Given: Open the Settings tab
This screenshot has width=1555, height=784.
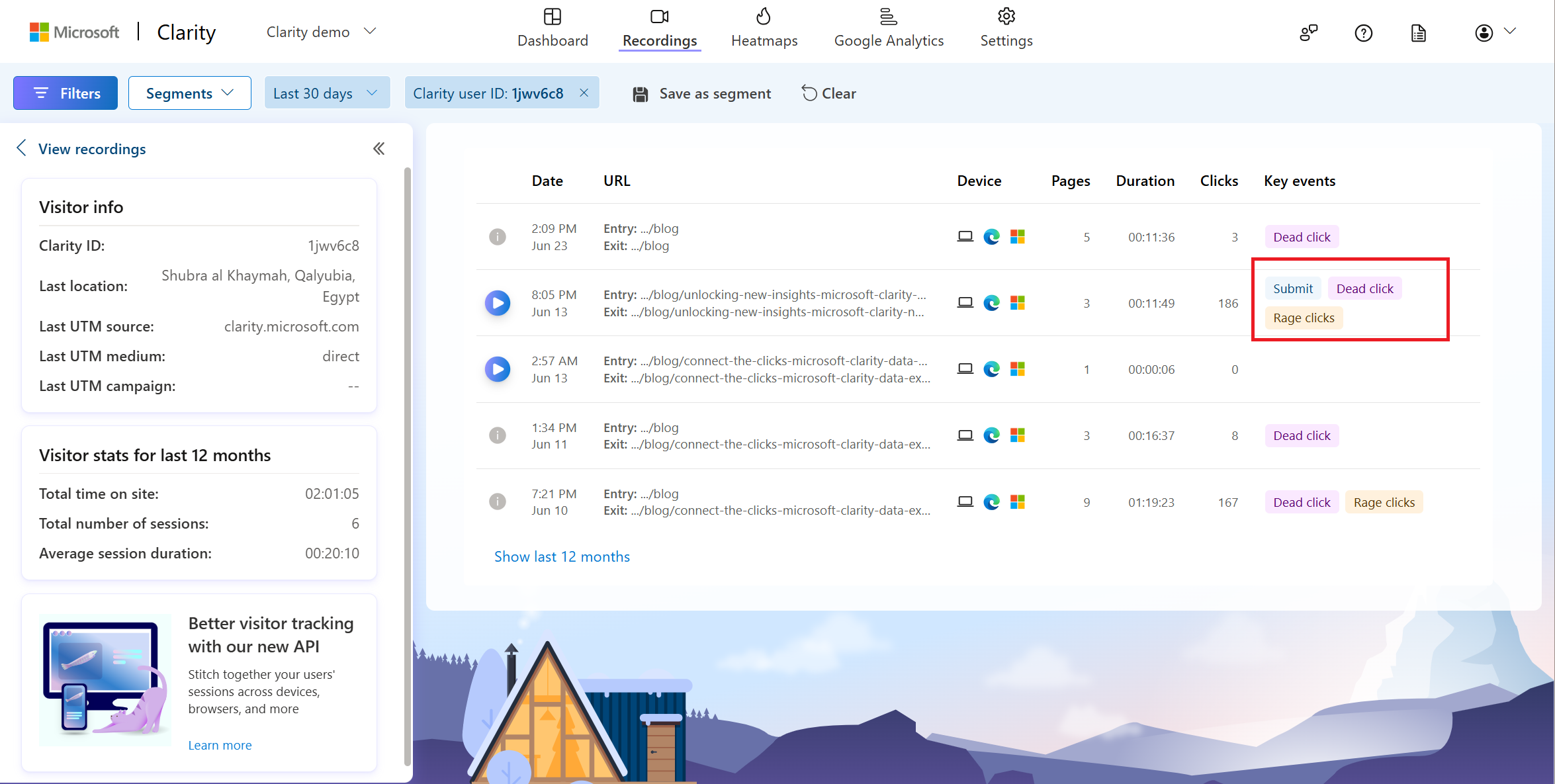Looking at the screenshot, I should [1006, 28].
